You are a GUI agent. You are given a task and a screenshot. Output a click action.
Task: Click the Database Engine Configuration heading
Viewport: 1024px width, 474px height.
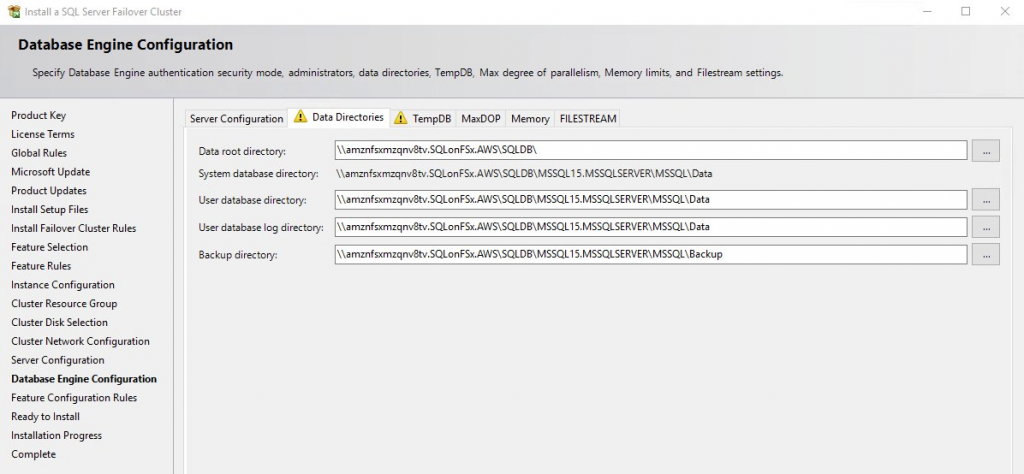coord(125,45)
